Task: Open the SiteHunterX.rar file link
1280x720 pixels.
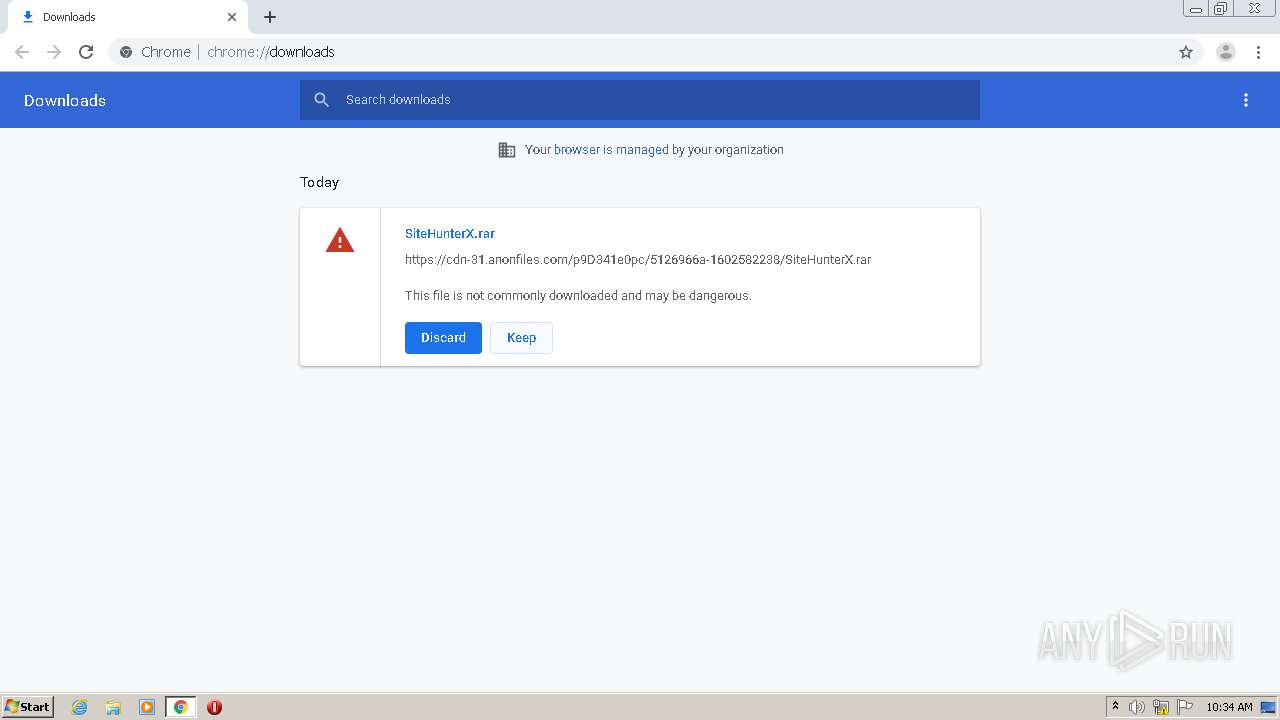Action: [x=450, y=233]
